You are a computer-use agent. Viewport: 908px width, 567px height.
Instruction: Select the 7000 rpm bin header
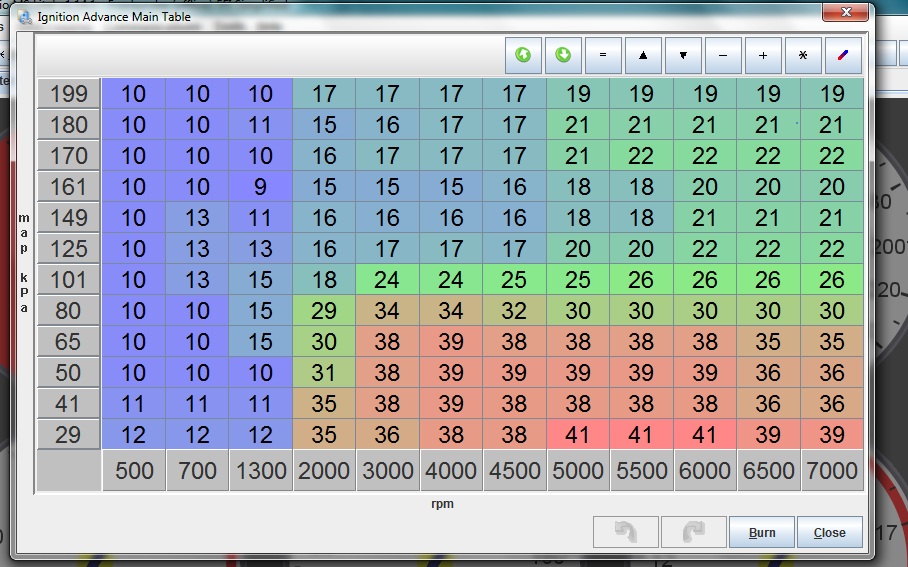pyautogui.click(x=832, y=470)
